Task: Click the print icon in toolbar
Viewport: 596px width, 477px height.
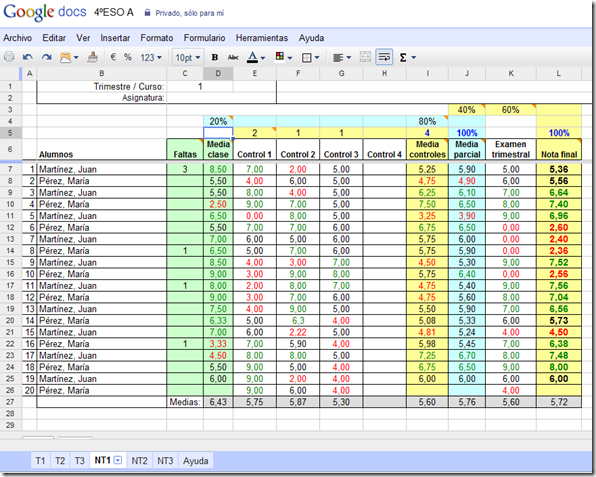Action: pyautogui.click(x=9, y=57)
